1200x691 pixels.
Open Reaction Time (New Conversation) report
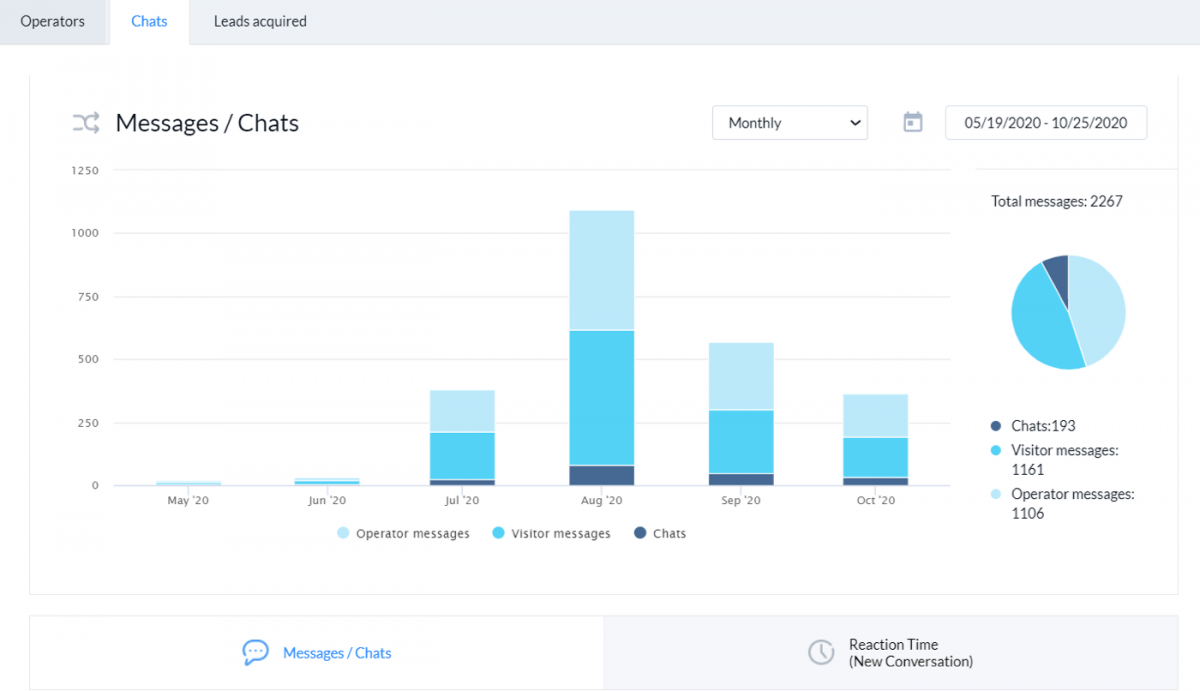910,653
